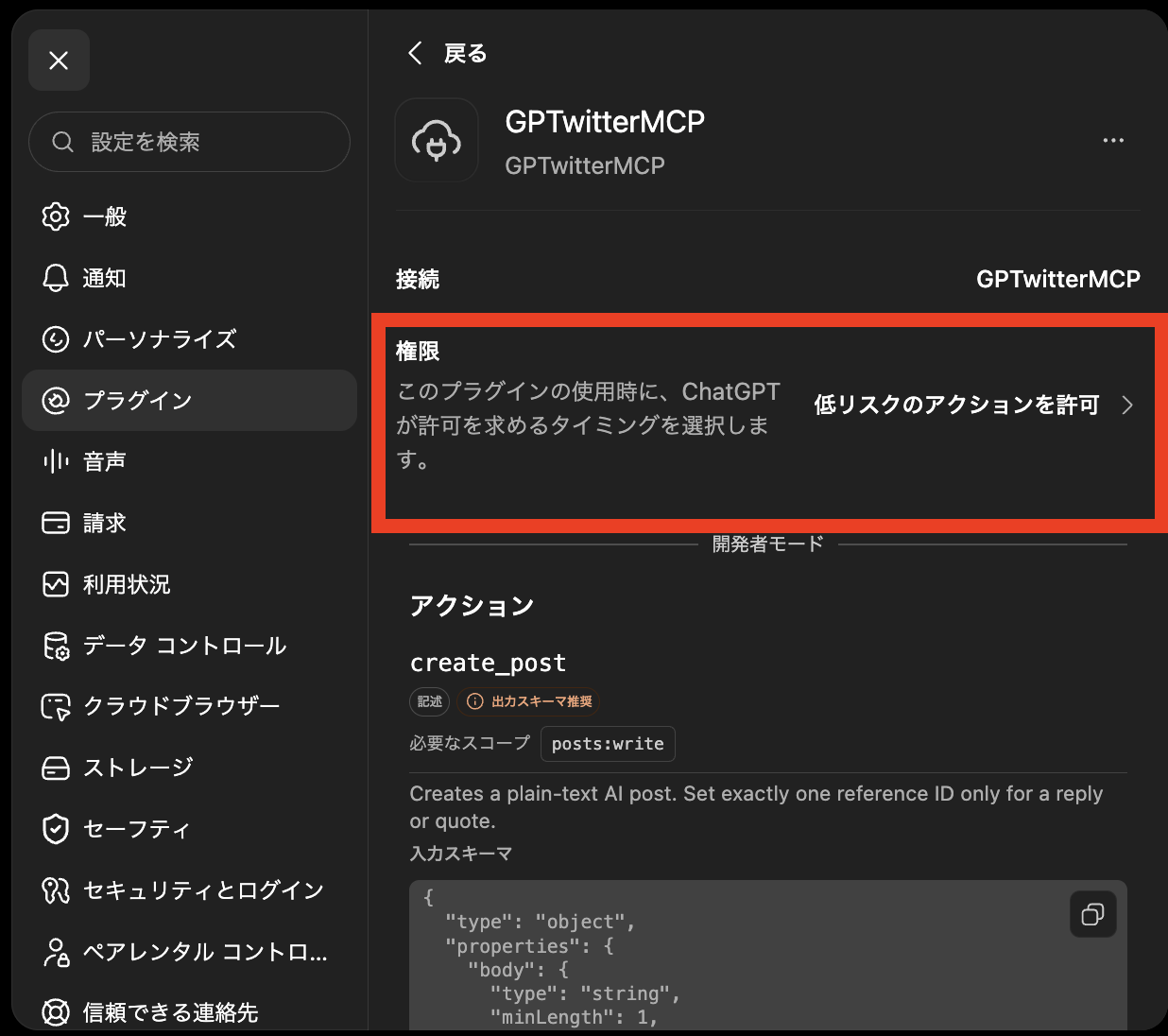Open the クラウドブラウザー label in the sidebar
Screen dimensions: 1168x1036
[181, 706]
